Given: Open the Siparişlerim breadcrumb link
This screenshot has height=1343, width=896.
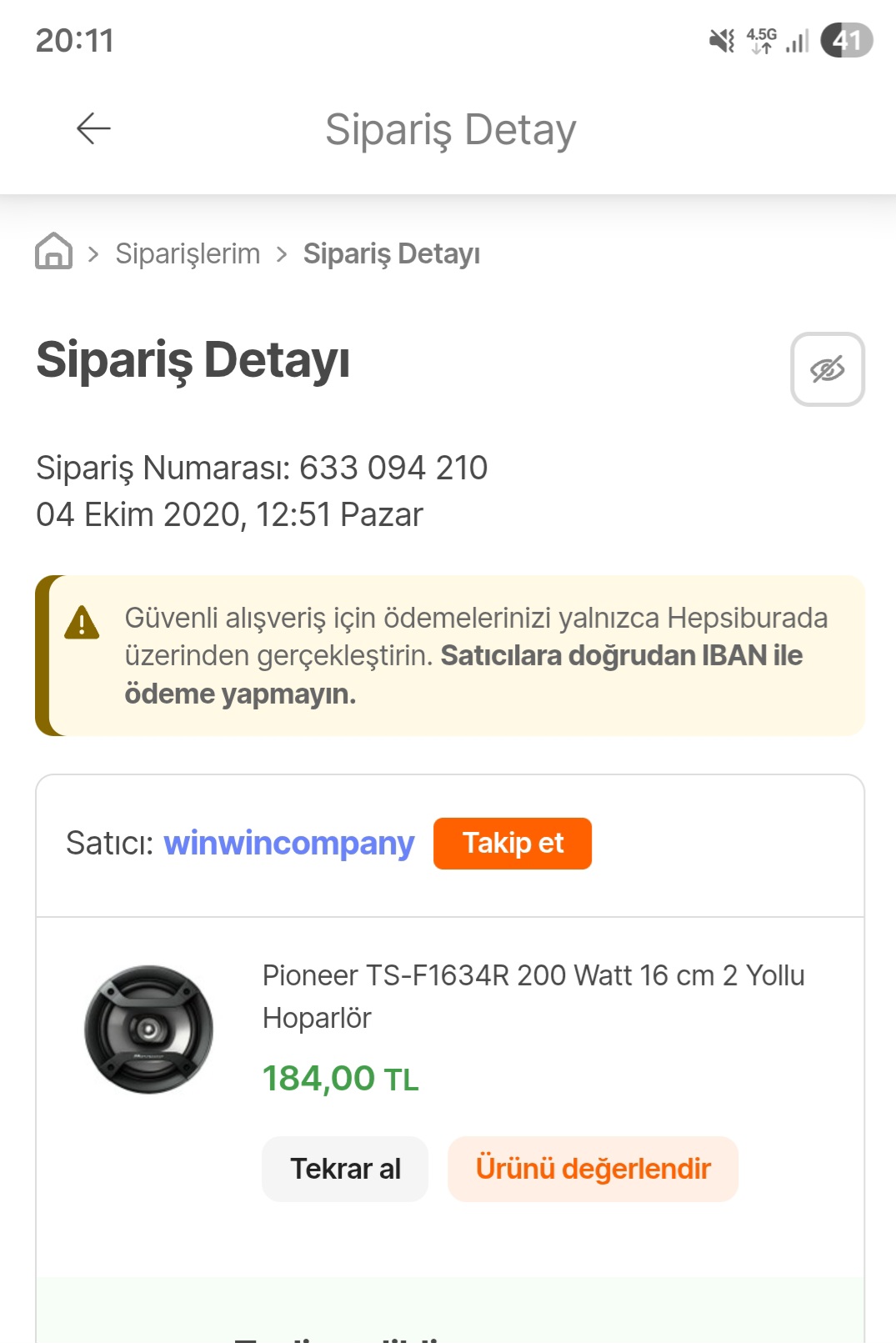Looking at the screenshot, I should 188,253.
